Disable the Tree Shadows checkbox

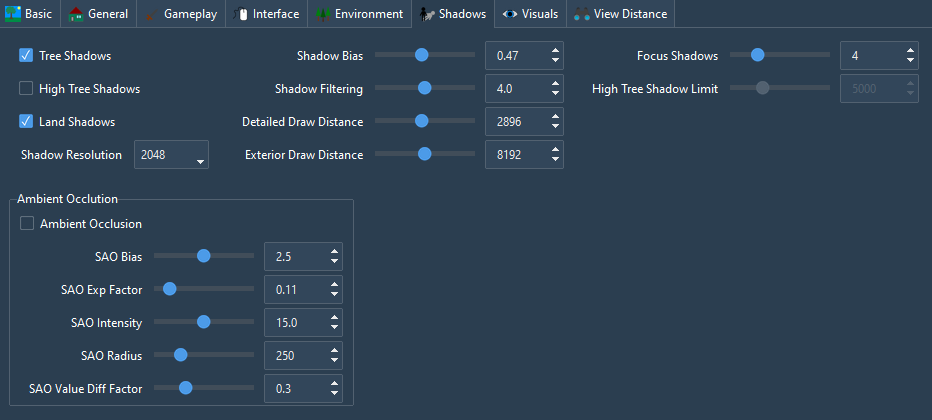point(26,56)
